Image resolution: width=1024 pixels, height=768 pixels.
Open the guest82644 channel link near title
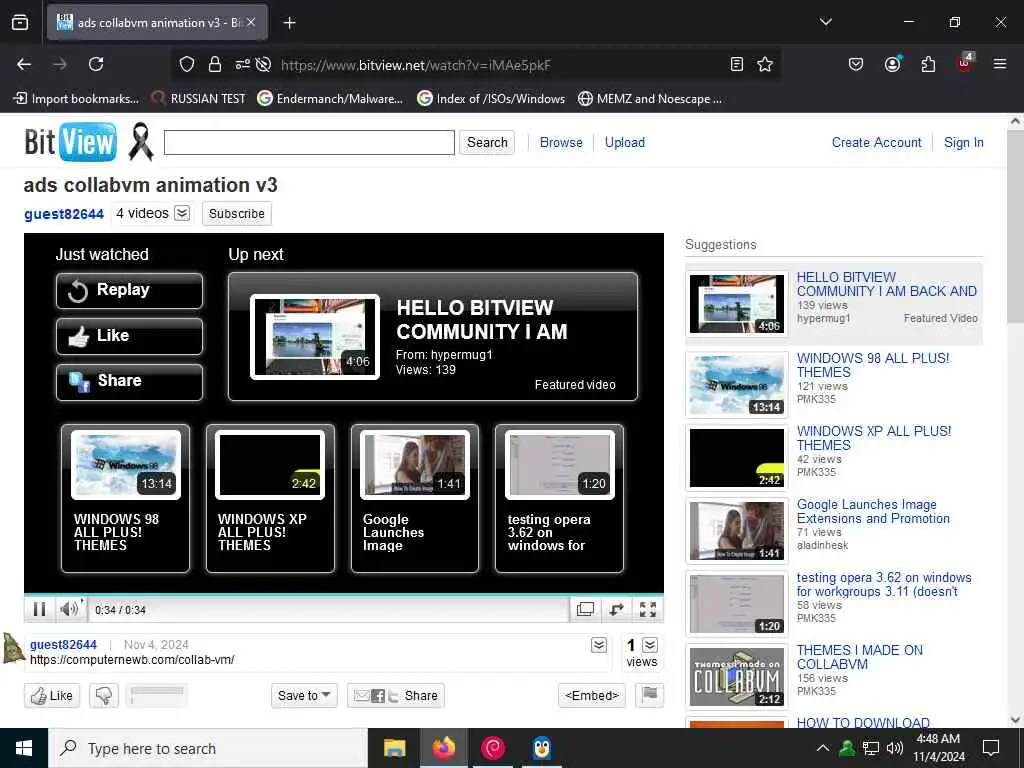(64, 214)
